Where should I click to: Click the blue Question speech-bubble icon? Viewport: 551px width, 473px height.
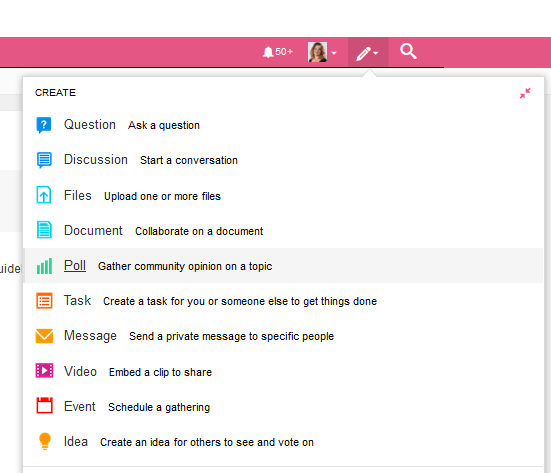44,125
